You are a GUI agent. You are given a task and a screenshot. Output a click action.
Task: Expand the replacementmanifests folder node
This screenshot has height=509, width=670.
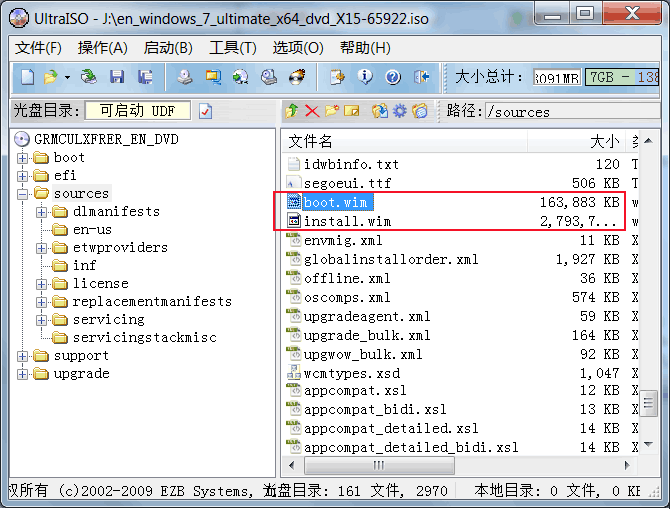point(41,302)
